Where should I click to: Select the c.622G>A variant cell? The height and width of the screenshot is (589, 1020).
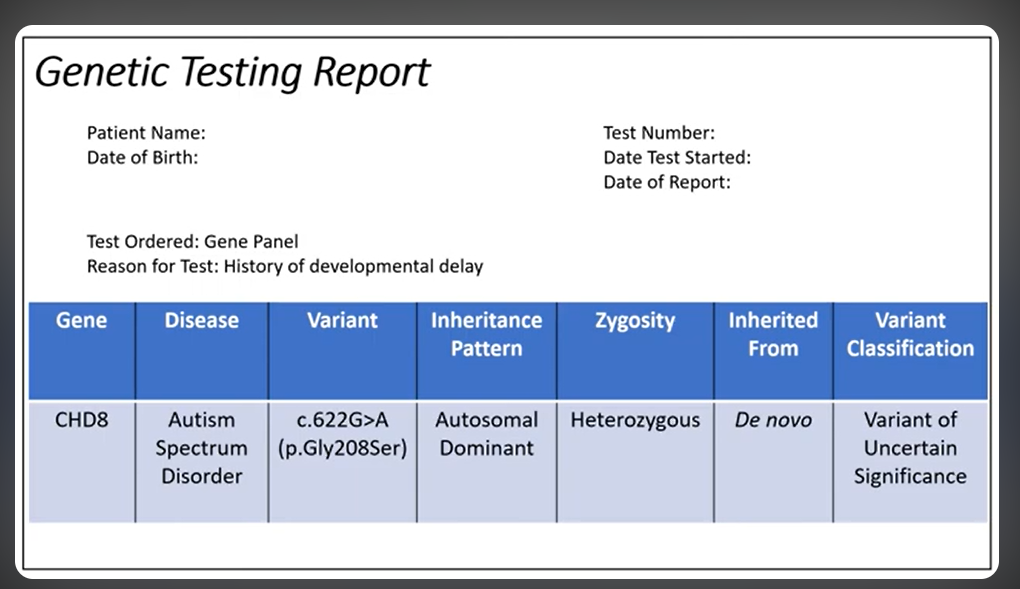pyautogui.click(x=342, y=434)
